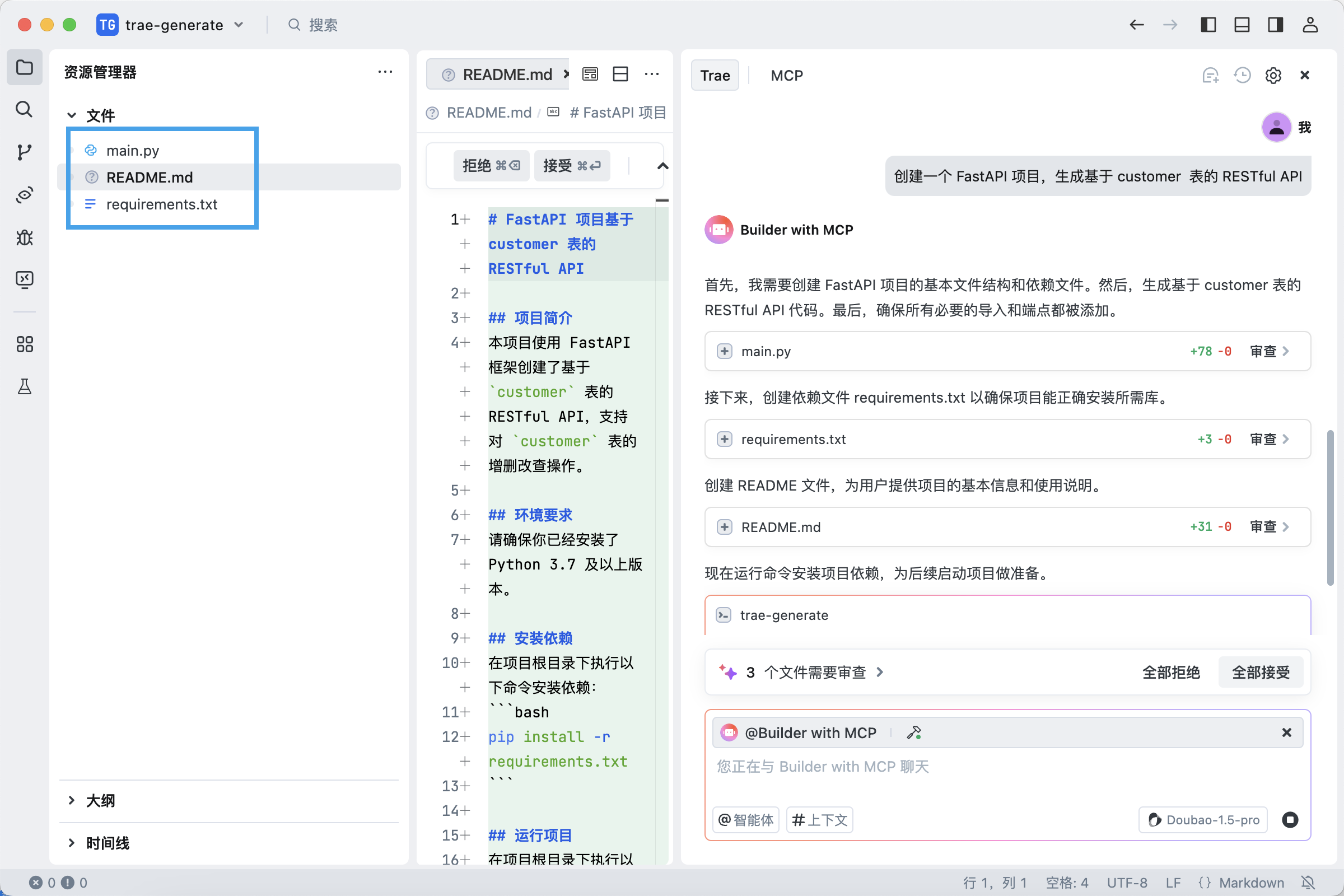
Task: Click the 全部接受 accept all button
Action: coord(1261,673)
